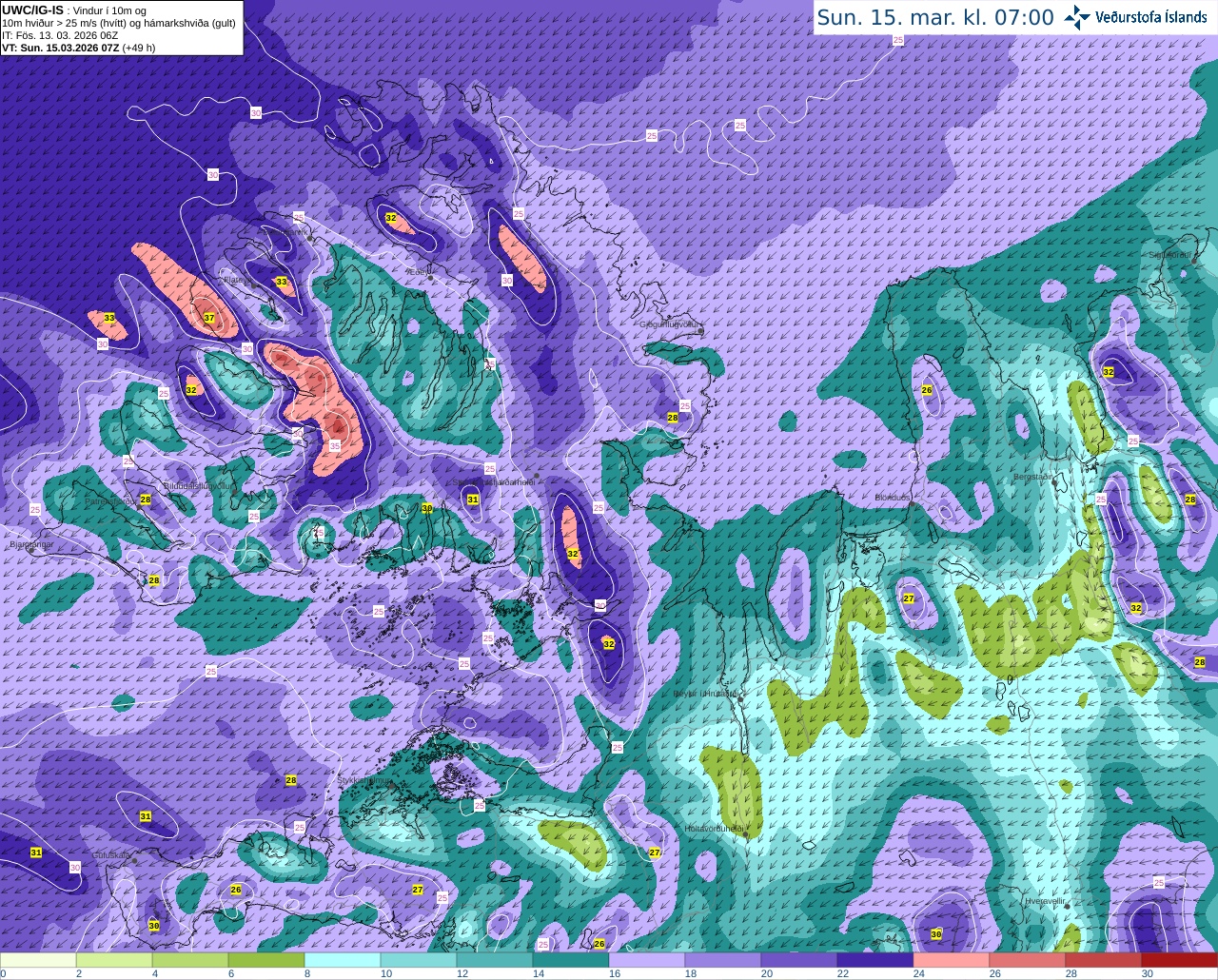The image size is (1218, 980).
Task: Click the Patreksfjörður station label
Action: (110, 500)
